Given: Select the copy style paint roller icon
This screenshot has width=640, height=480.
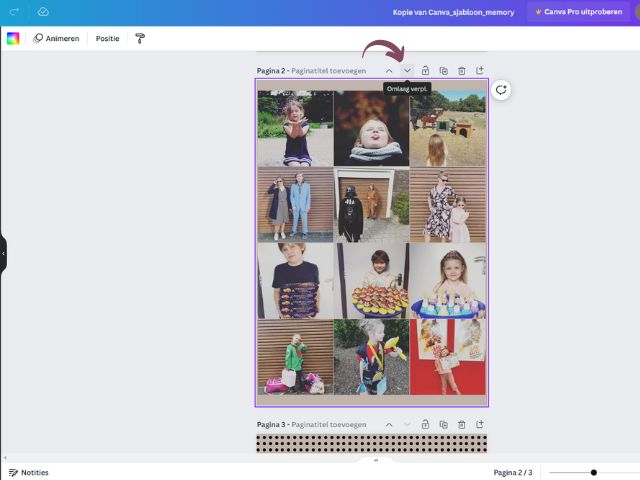Looking at the screenshot, I should click(140, 38).
